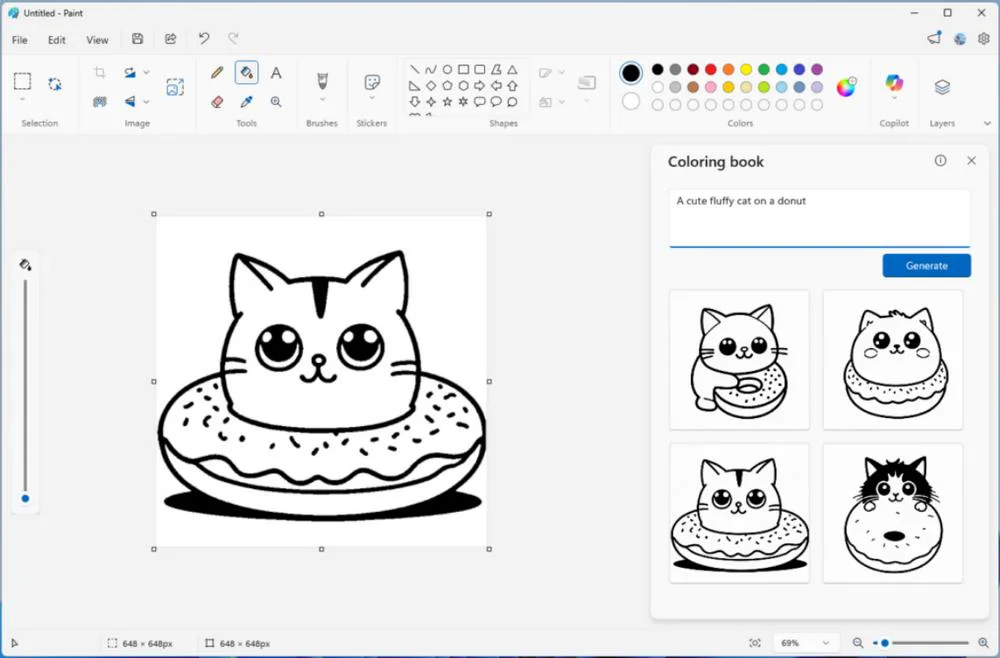Select the Text tool
Screen dimensions: 1000x658
point(276,72)
